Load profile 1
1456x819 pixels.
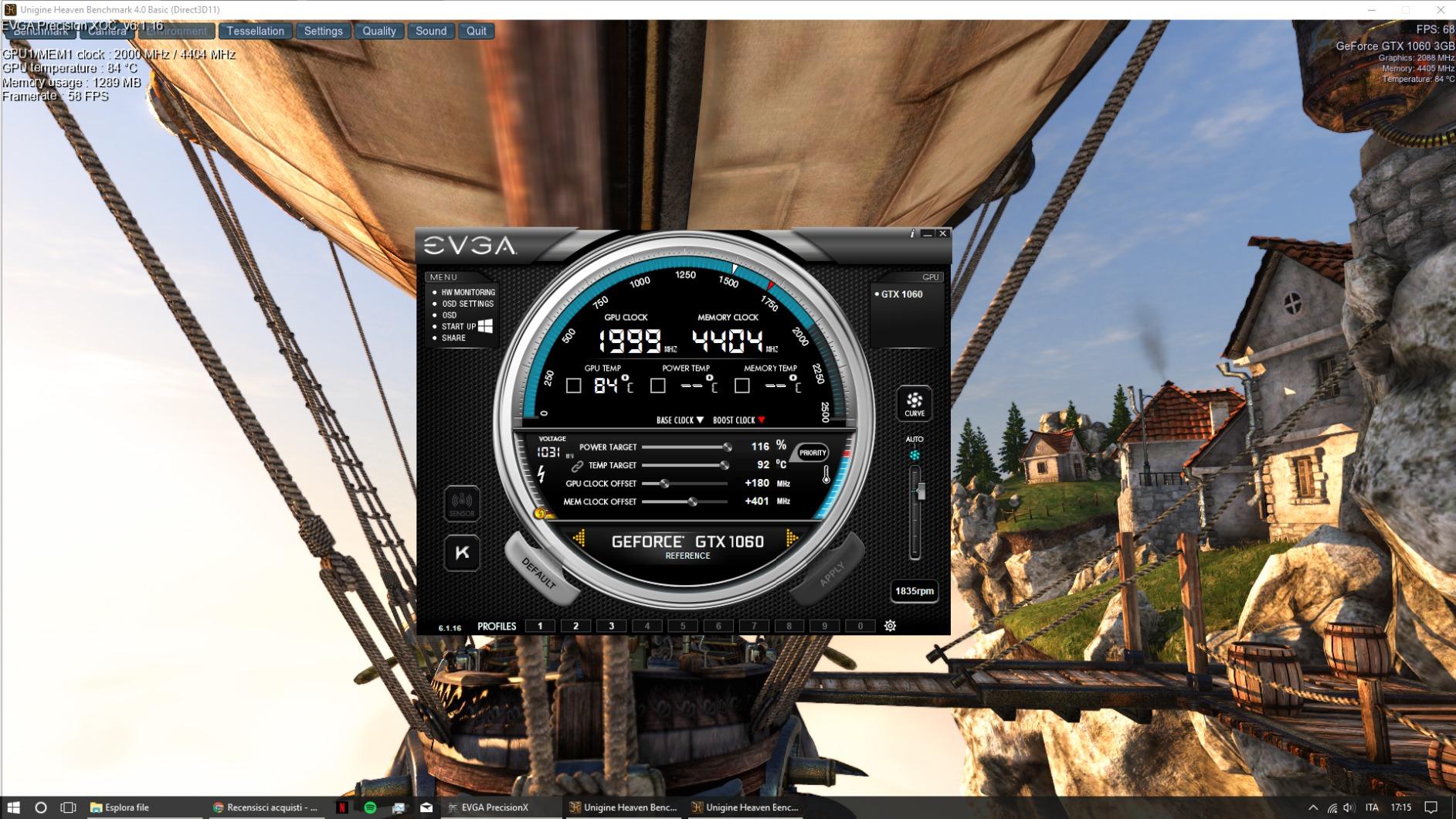pos(540,626)
